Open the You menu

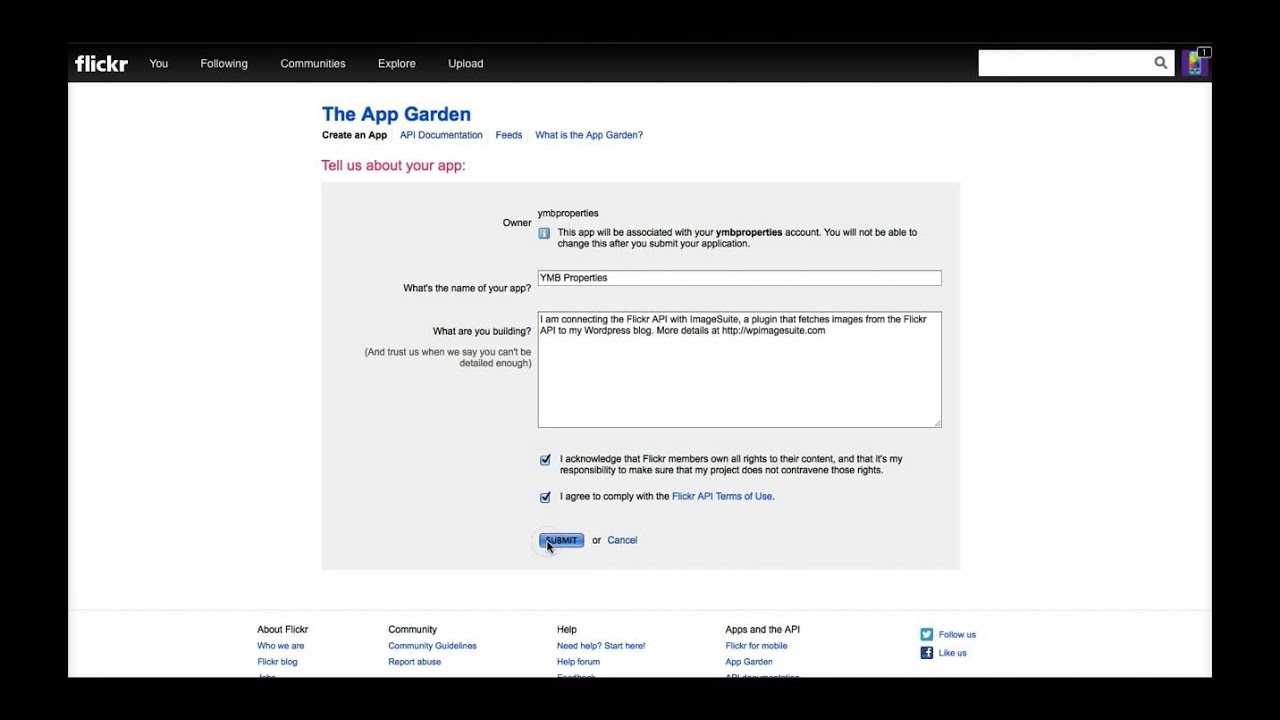(159, 63)
